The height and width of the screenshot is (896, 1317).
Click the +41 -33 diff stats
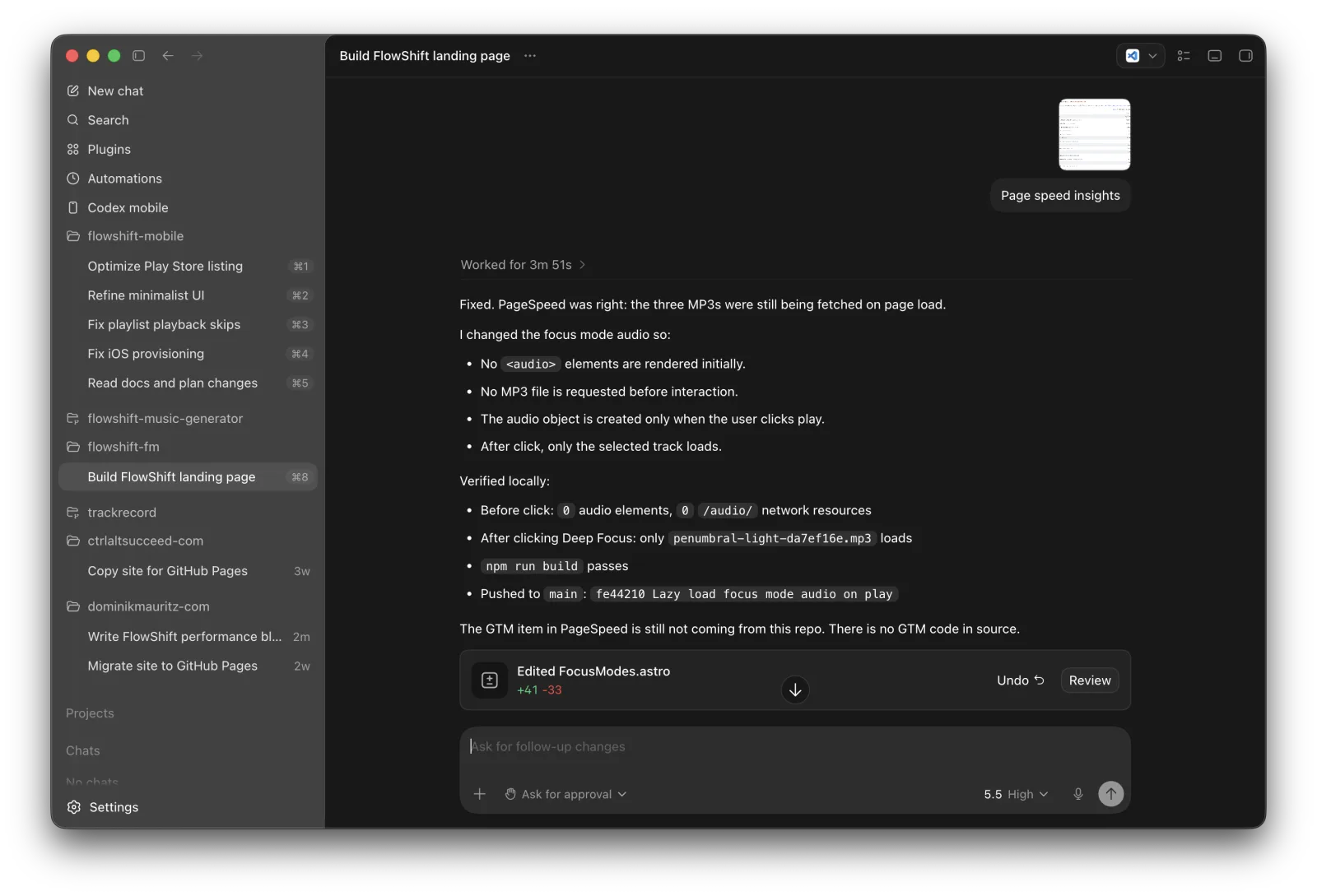click(539, 690)
